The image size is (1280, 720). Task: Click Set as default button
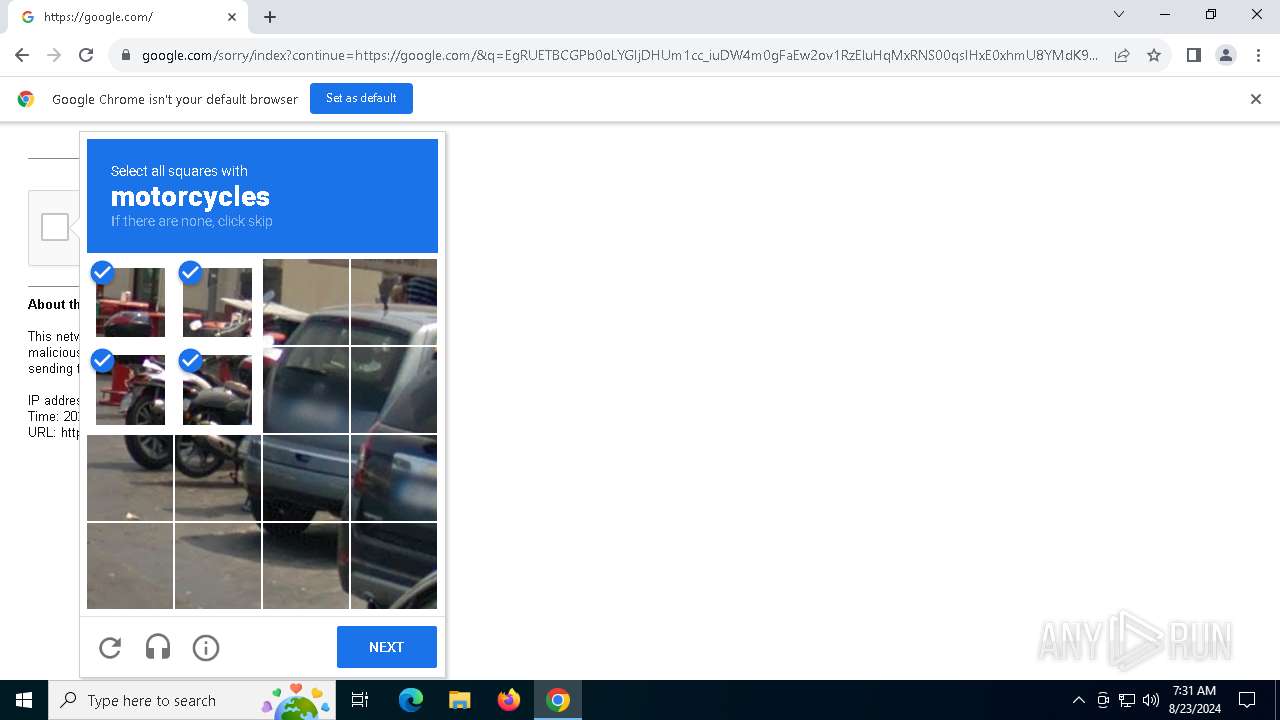tap(361, 98)
